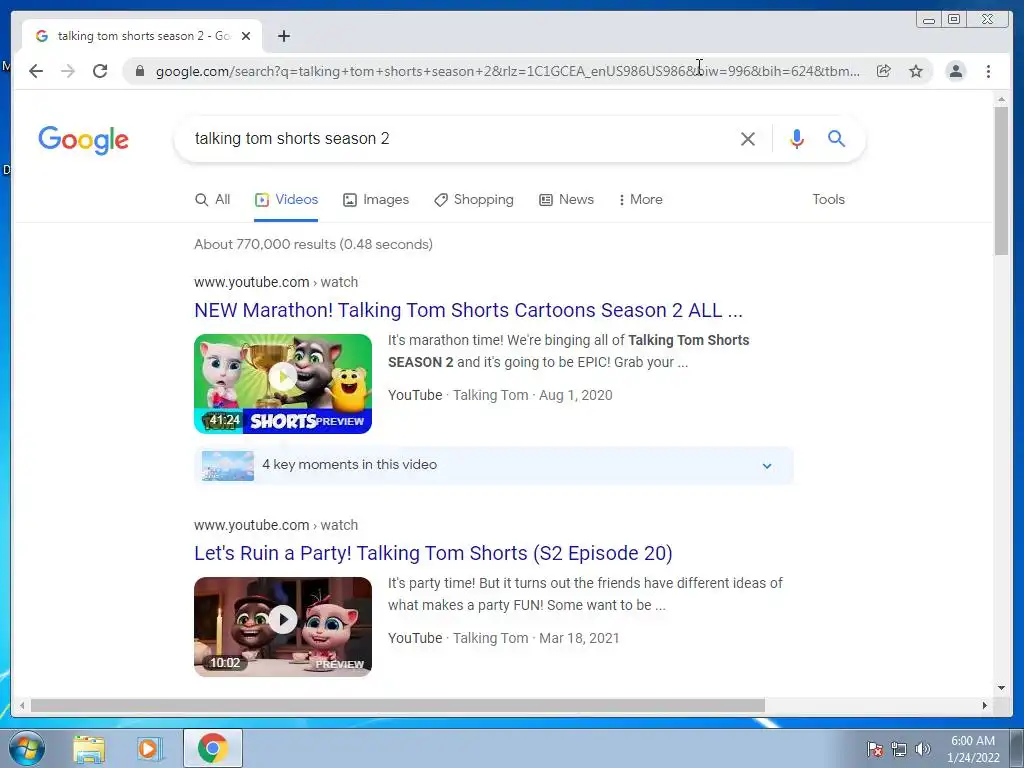Open Action Center flag icon
This screenshot has height=768, width=1024.
click(x=875, y=749)
